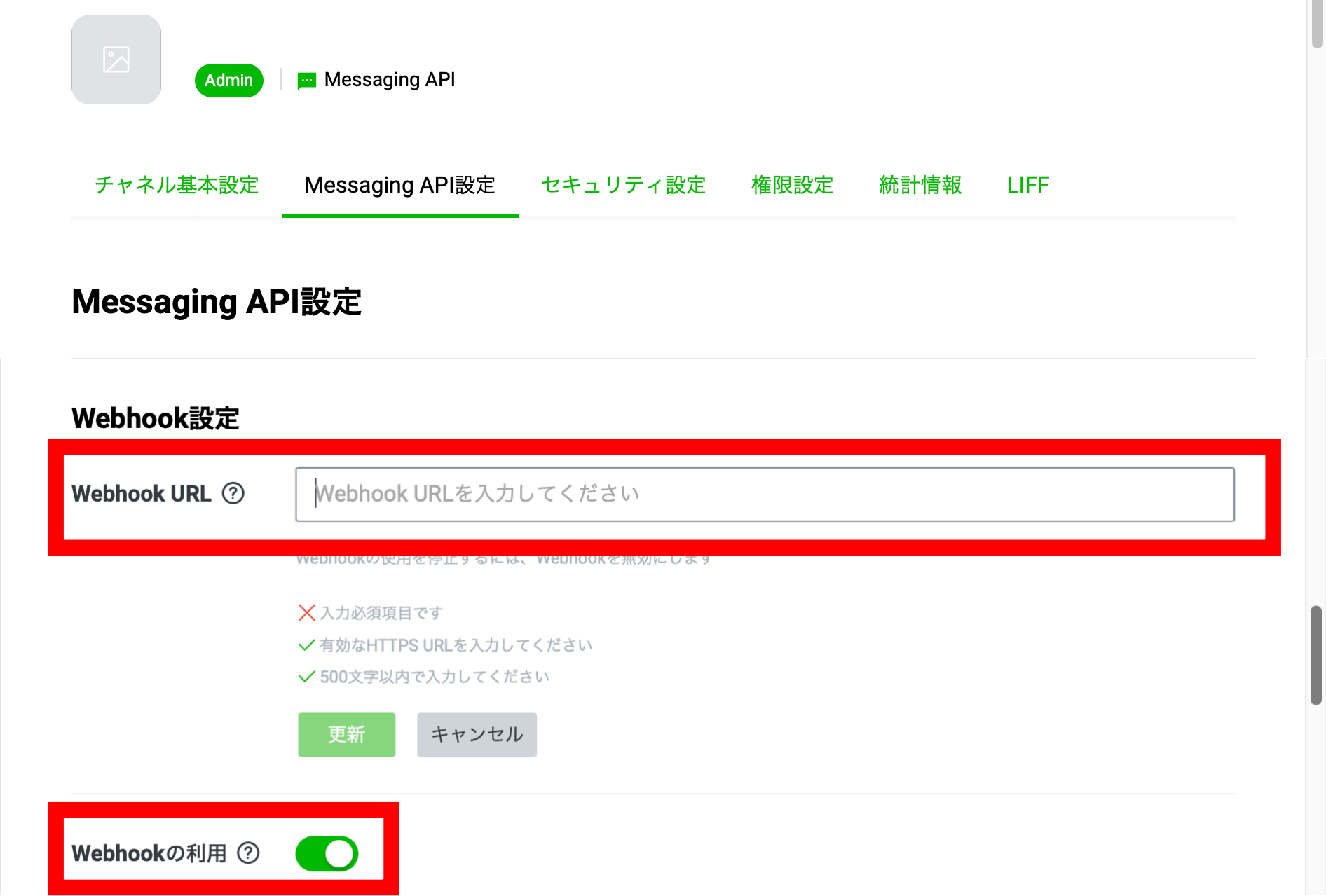This screenshot has height=896, width=1326.
Task: Click the Messaging API channel type label
Action: [x=390, y=80]
